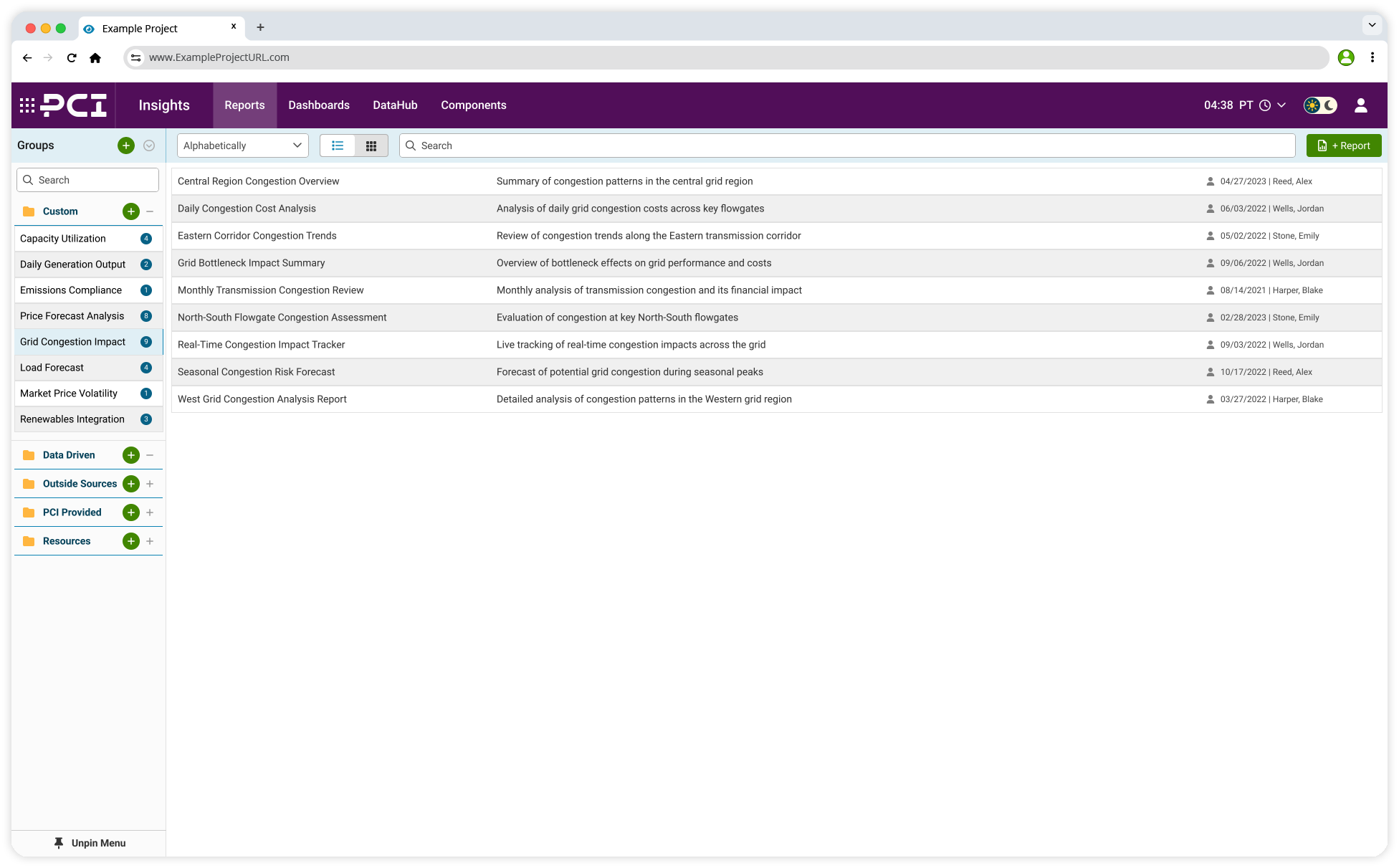The image size is (1399, 868).
Task: Open the Grid Bottleneck Impact Summary report
Action: tap(251, 262)
